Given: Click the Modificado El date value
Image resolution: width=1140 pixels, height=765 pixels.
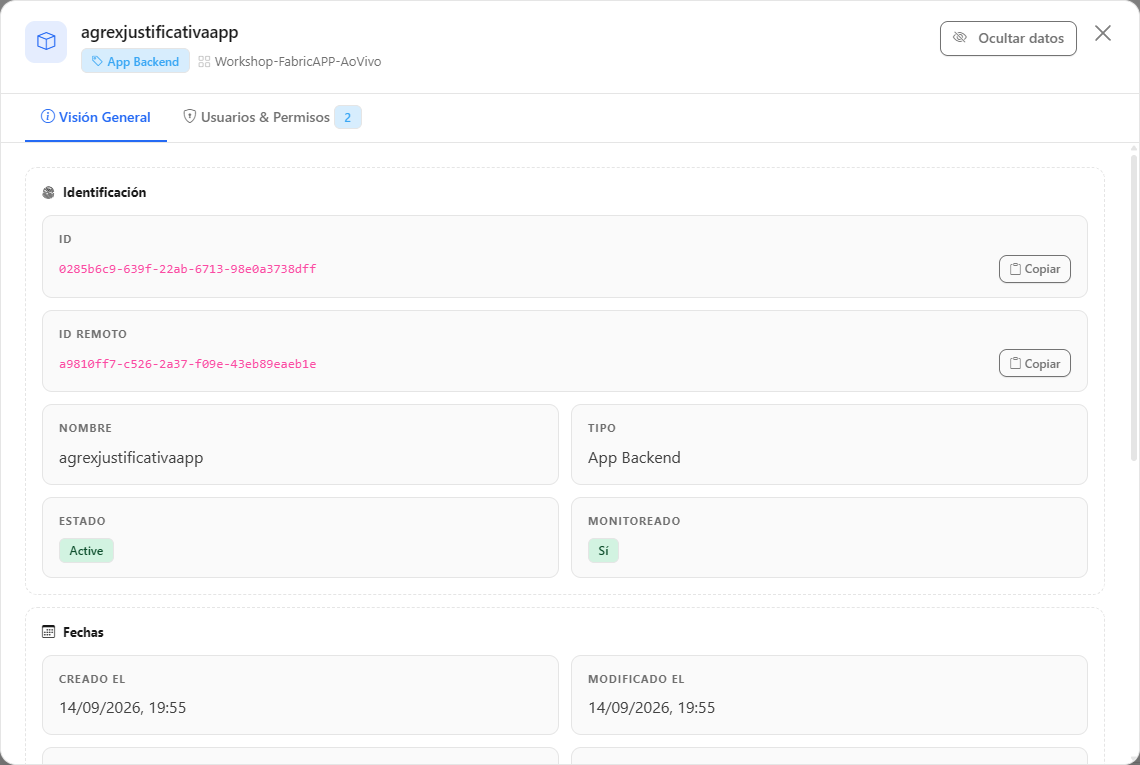Looking at the screenshot, I should 651,708.
